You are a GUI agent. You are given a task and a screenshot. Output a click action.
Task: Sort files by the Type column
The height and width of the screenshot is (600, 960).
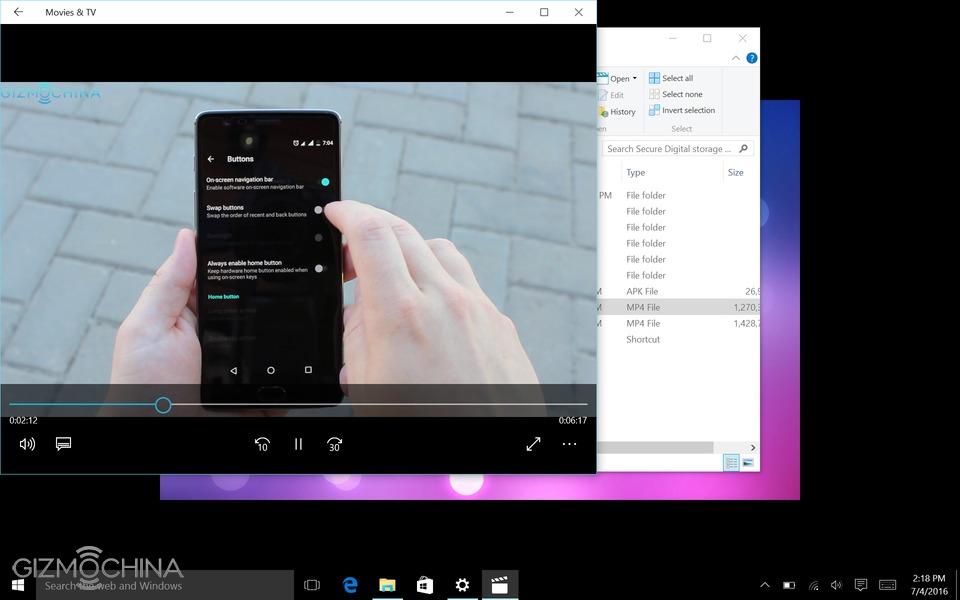[x=636, y=172]
